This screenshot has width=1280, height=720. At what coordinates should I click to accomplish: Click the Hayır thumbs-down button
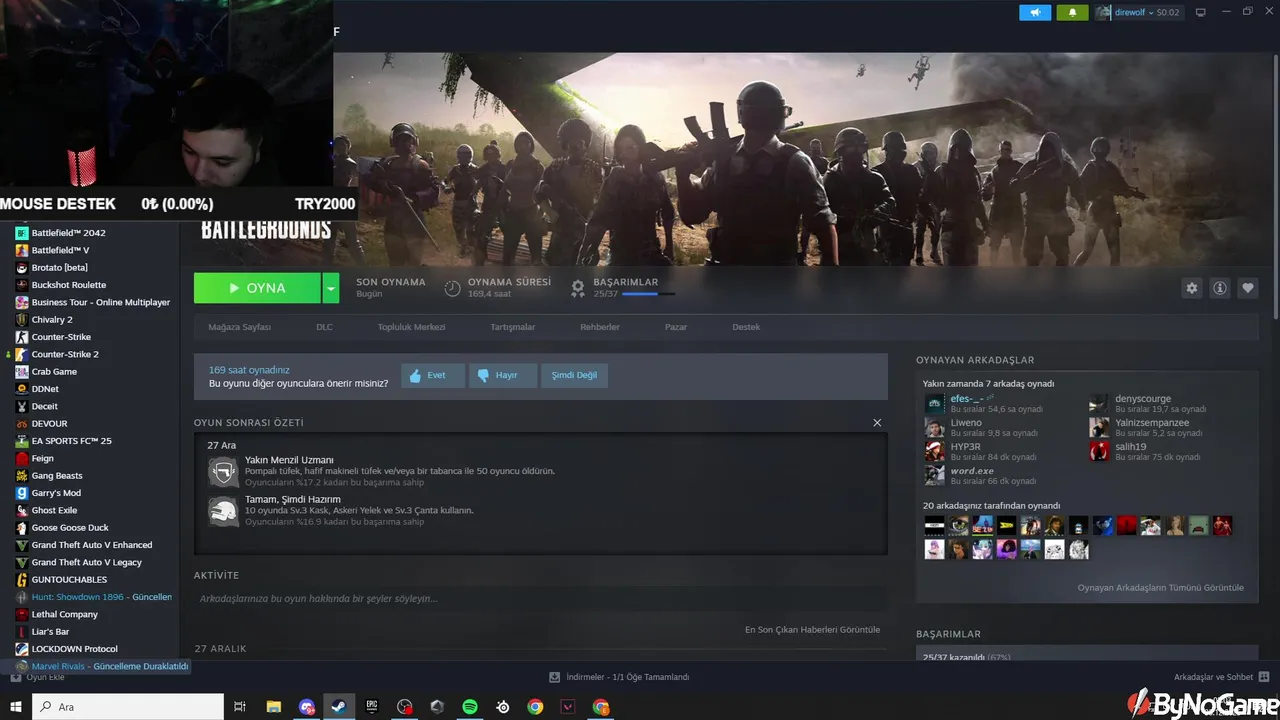pyautogui.click(x=503, y=375)
